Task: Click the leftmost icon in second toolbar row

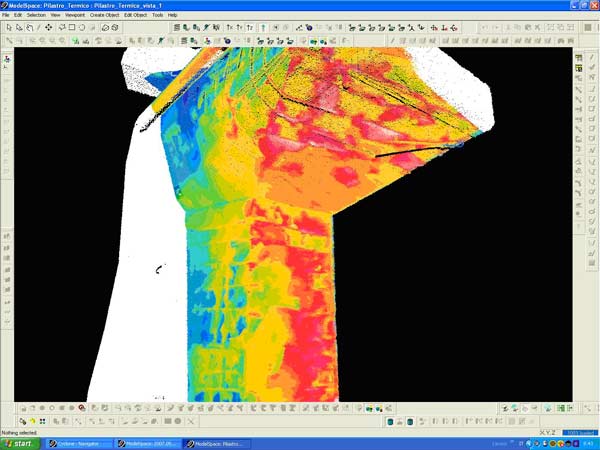Action: click(x=9, y=40)
